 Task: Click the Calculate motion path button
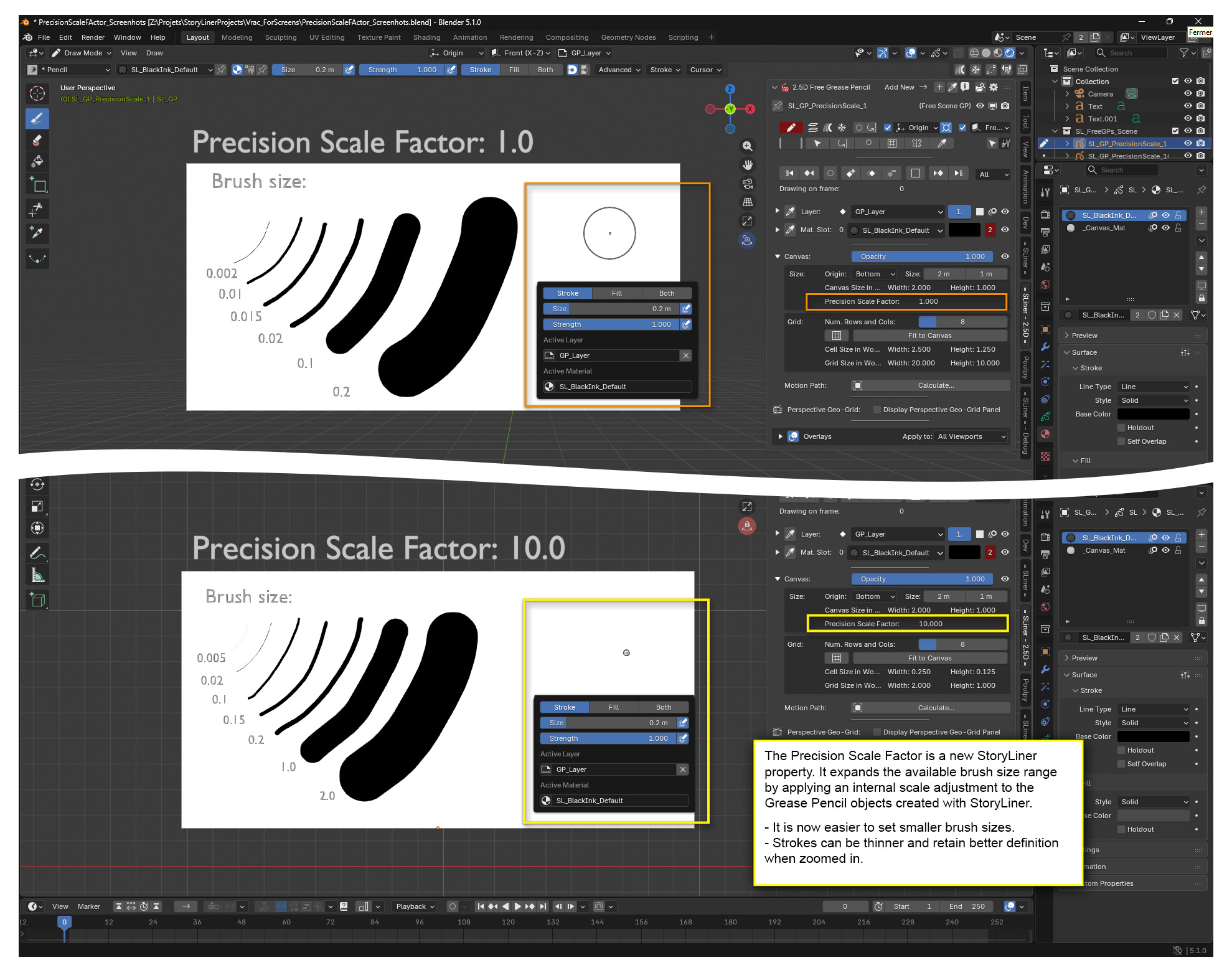point(936,385)
